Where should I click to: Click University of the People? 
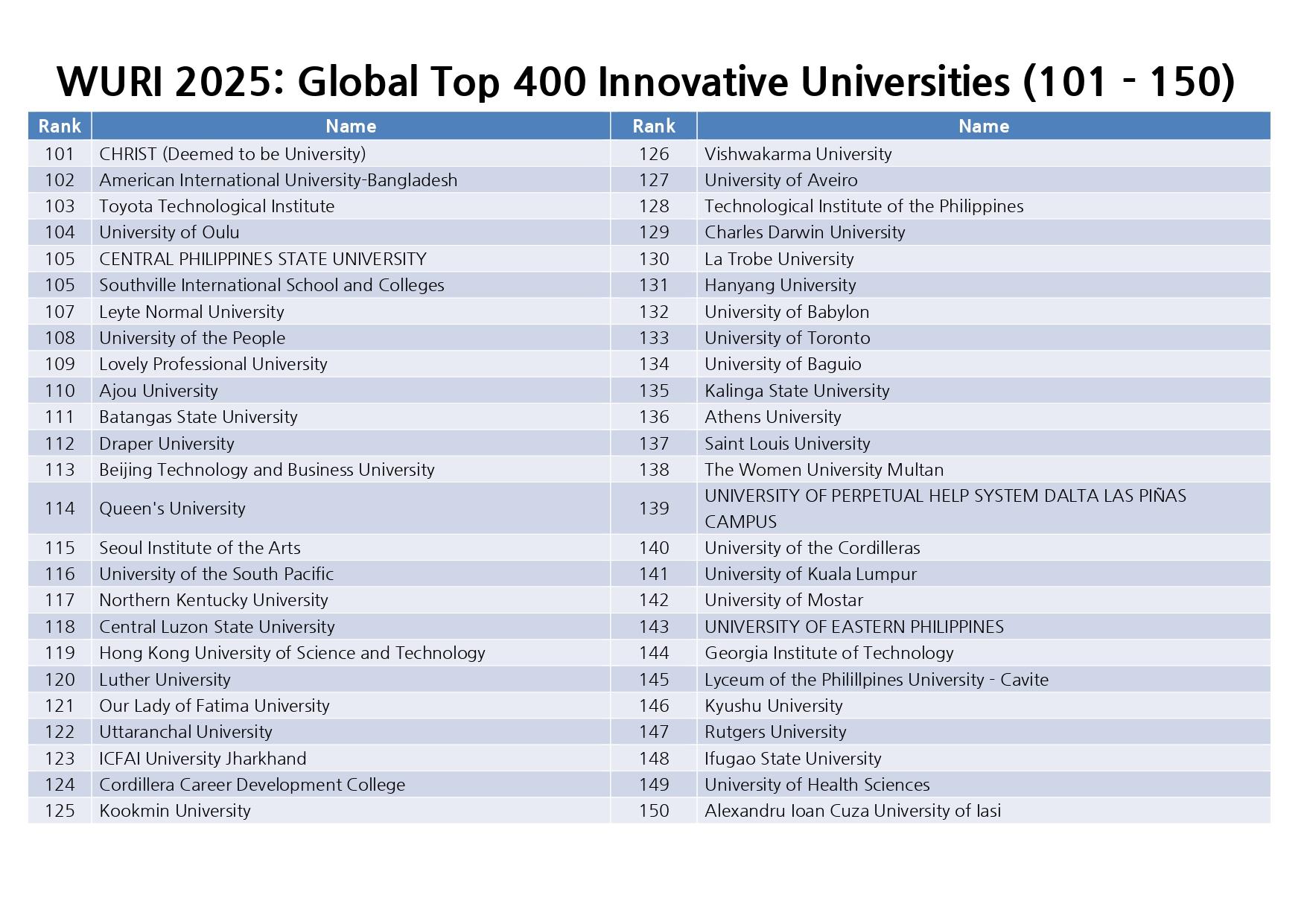coord(192,338)
